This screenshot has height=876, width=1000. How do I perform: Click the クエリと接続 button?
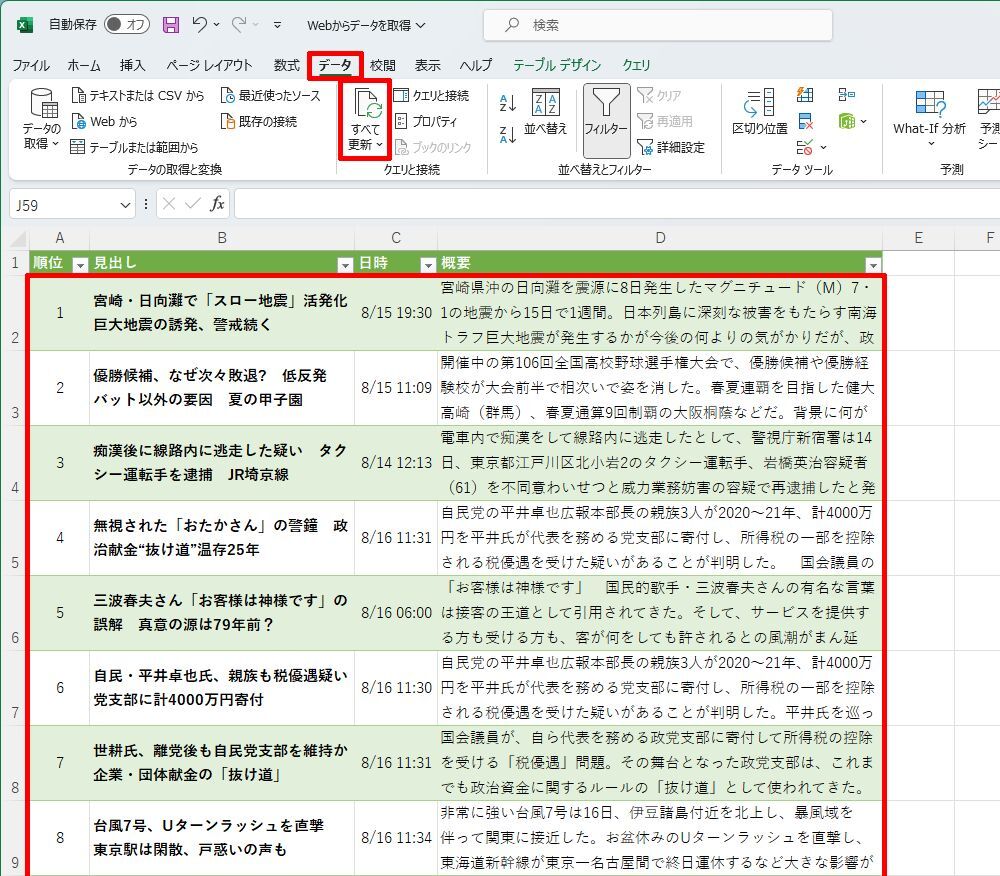tap(431, 95)
